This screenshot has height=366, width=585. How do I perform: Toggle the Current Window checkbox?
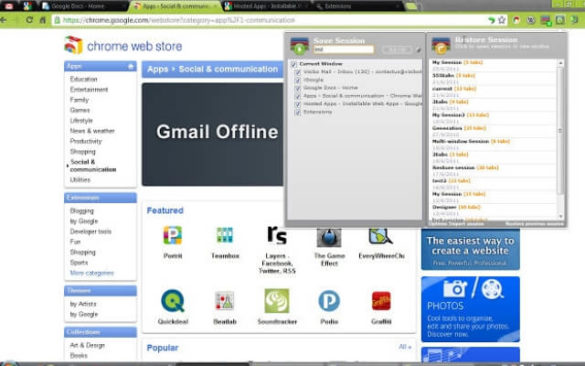(x=294, y=64)
